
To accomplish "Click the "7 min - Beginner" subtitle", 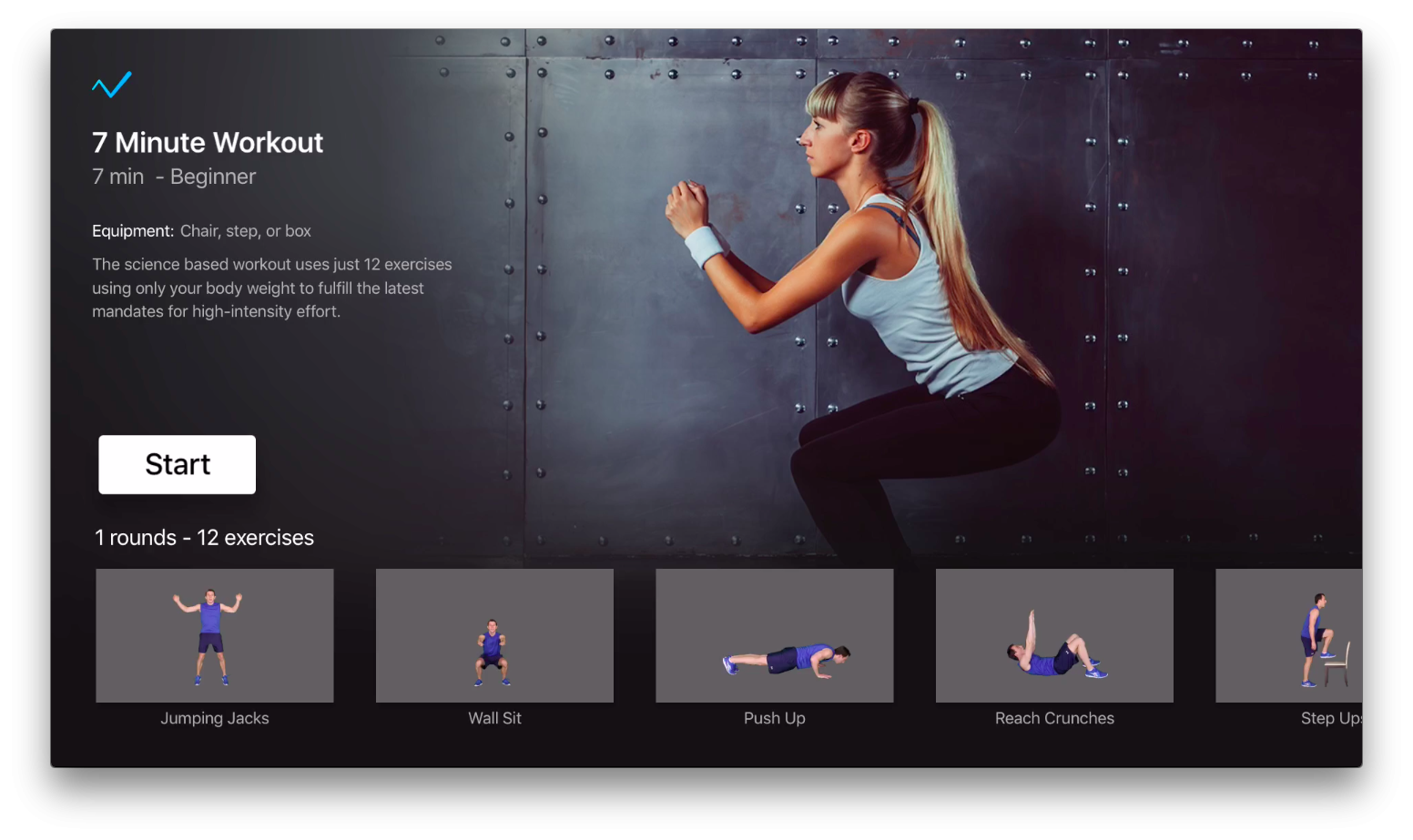I will pyautogui.click(x=174, y=177).
